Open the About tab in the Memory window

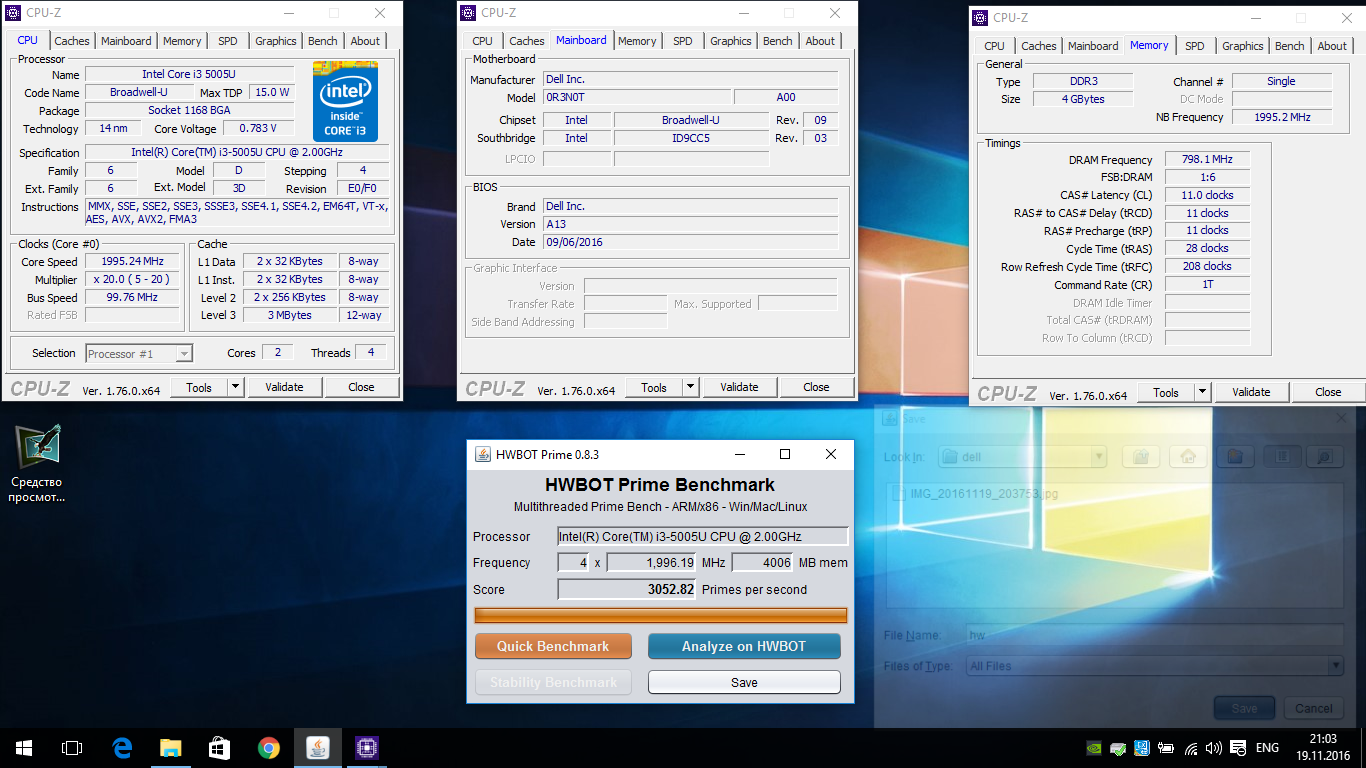coord(1332,46)
